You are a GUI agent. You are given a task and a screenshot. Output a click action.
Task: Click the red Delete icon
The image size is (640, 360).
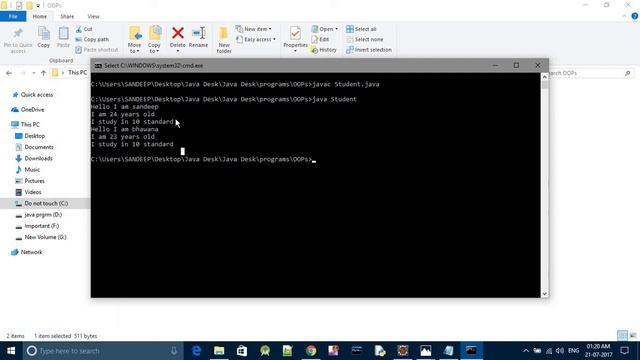coord(178,33)
